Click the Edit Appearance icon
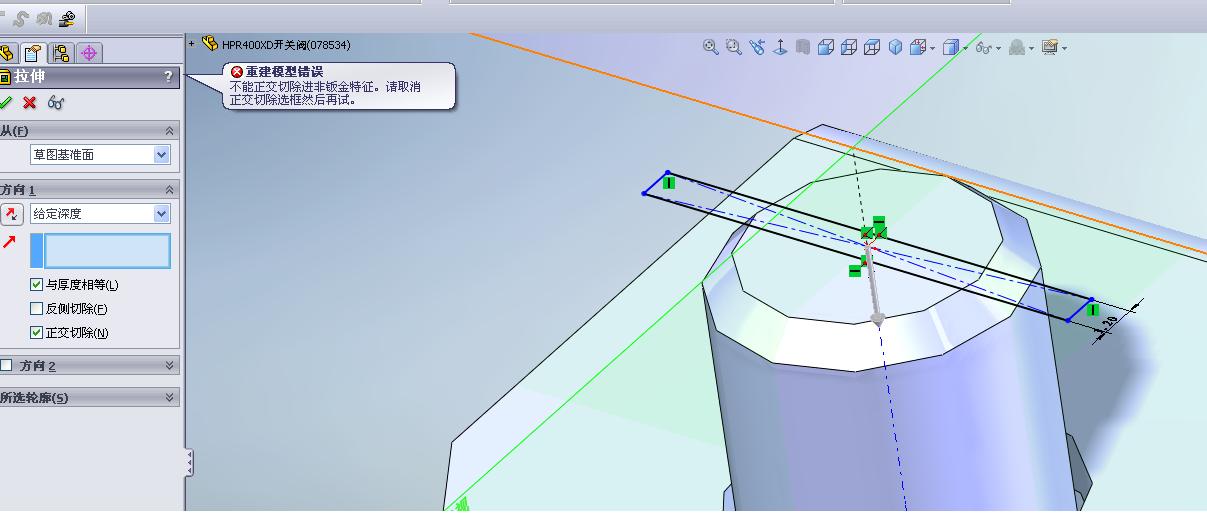This screenshot has height=525, width=1207. click(x=1017, y=47)
